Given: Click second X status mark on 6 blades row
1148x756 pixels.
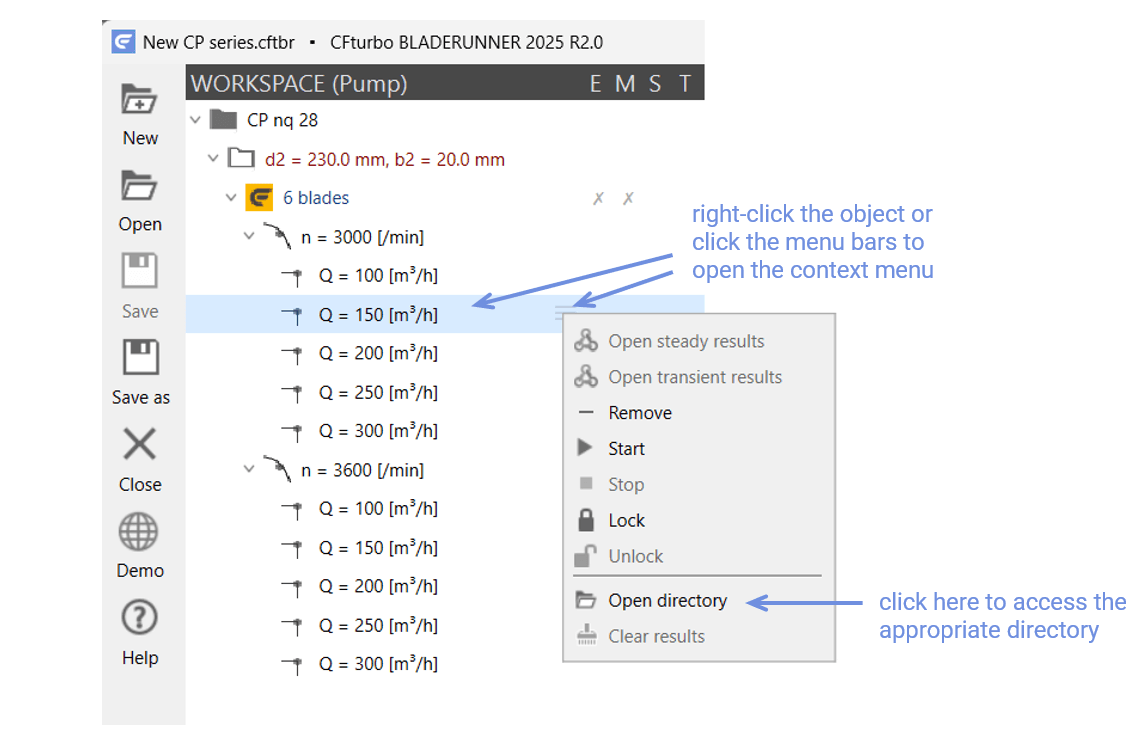Looking at the screenshot, I should click(x=628, y=198).
